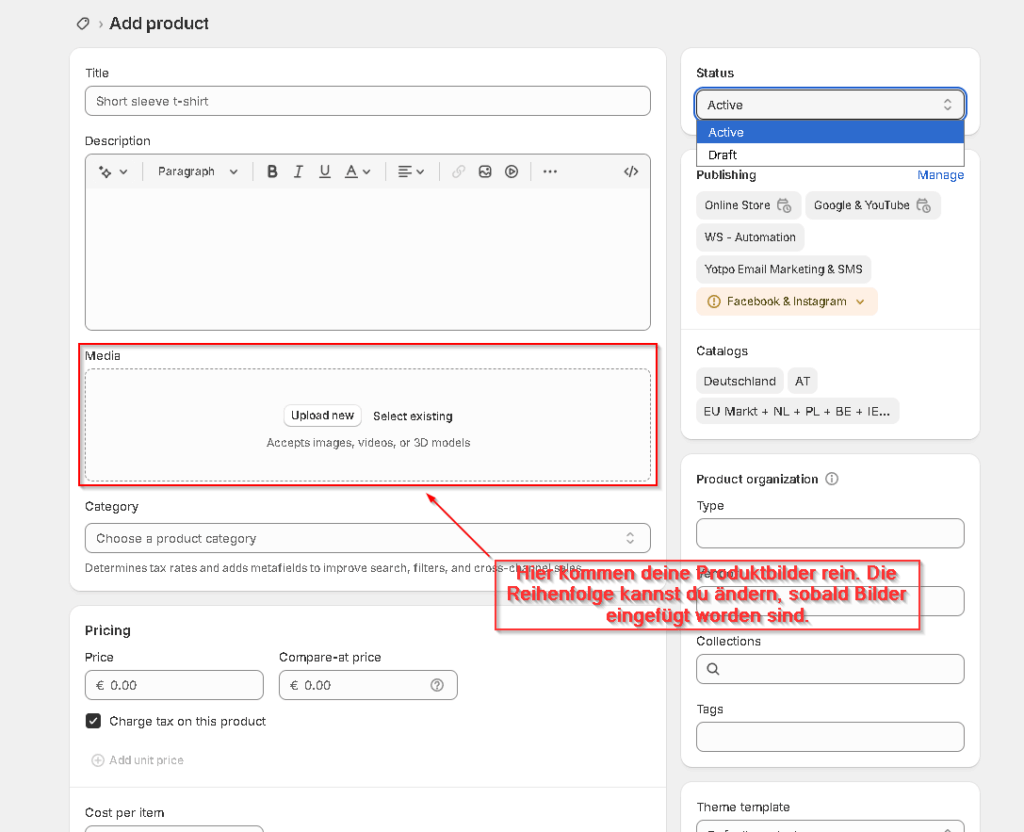
Task: Switch to HTML code view
Action: (631, 172)
